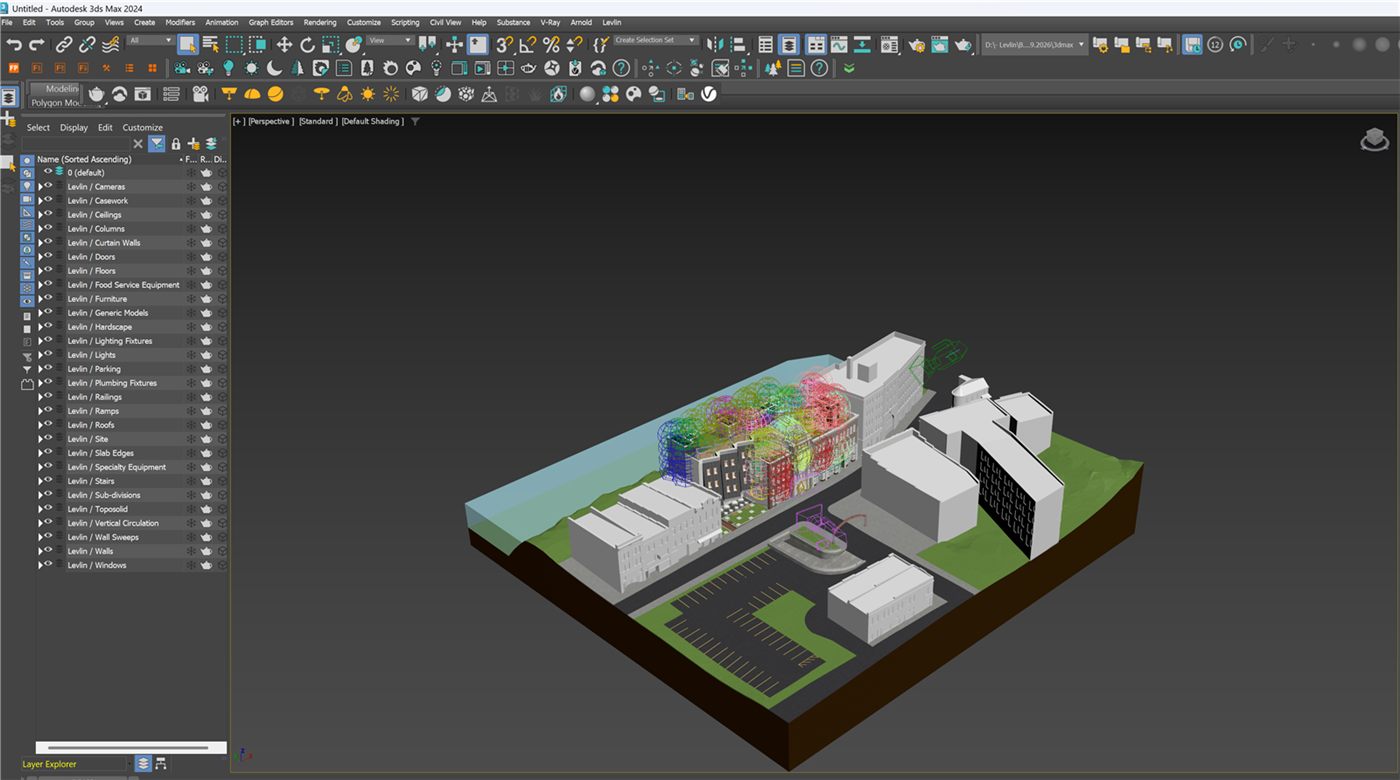Hide the Levlin / Cameras layer

point(48,186)
